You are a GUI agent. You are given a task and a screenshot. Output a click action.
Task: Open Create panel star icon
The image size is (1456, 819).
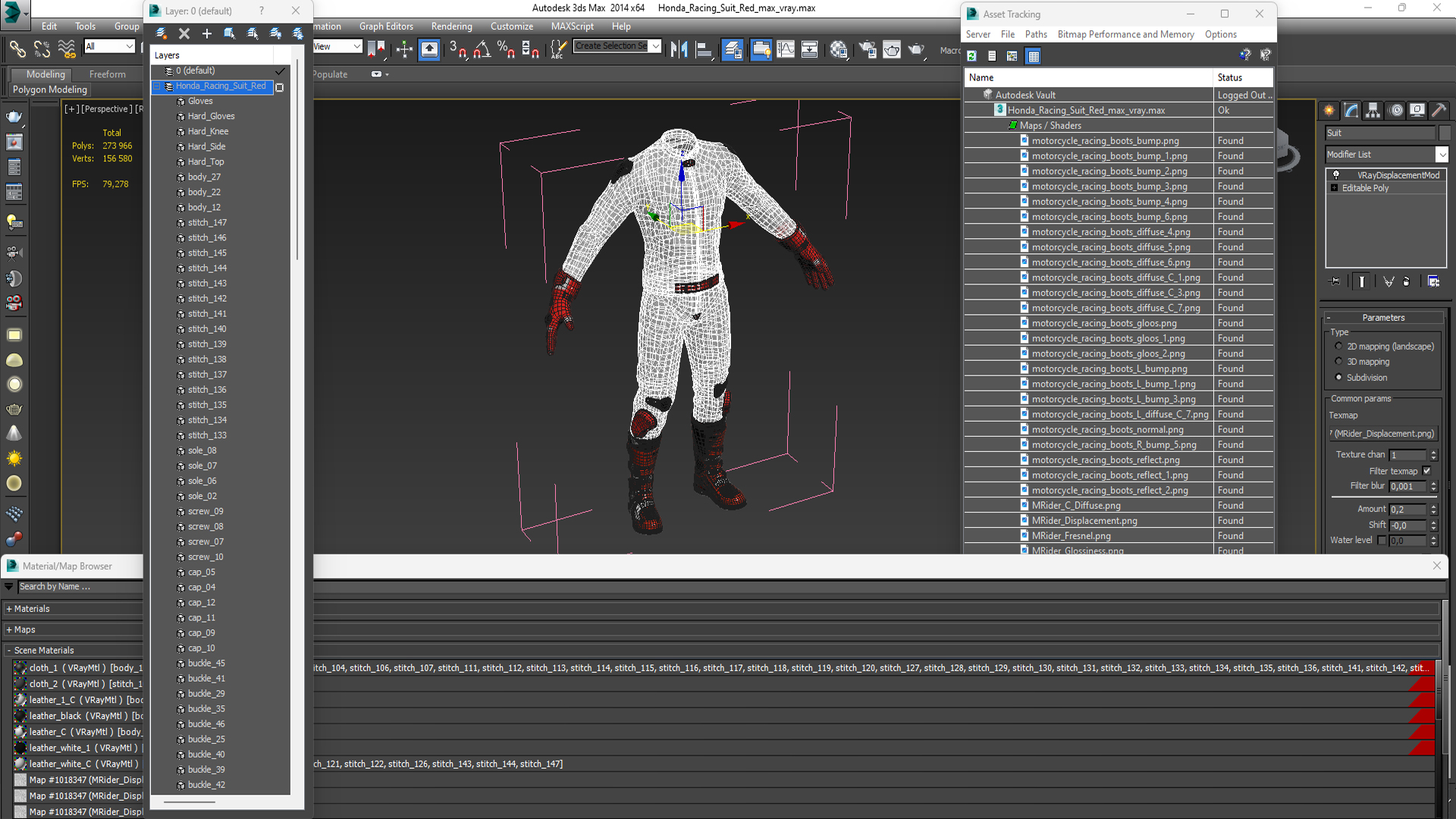click(1329, 110)
